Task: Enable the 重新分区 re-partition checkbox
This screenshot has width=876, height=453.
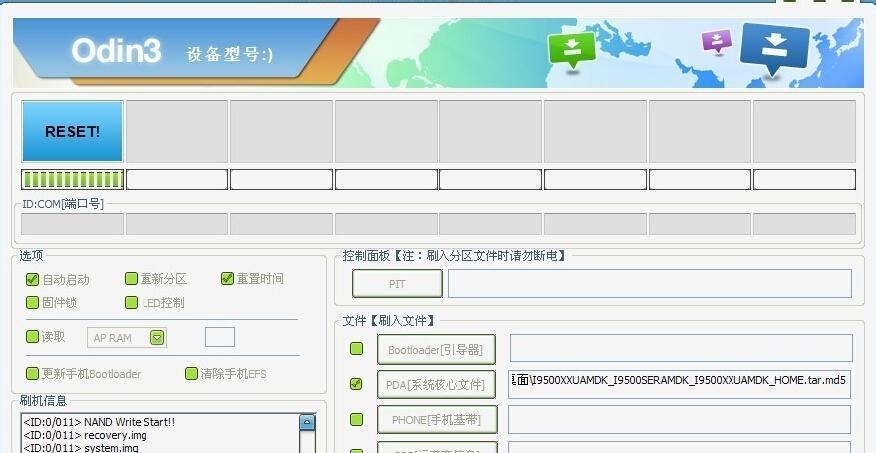Action: point(131,278)
